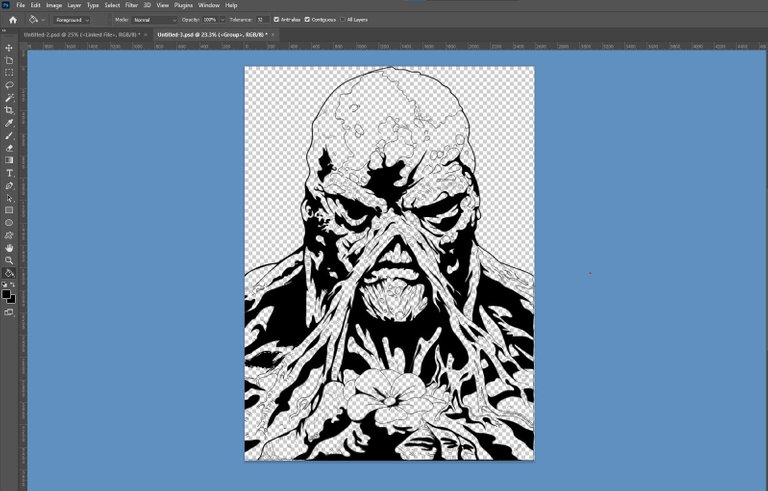Viewport: 768px width, 491px height.
Task: Switch to the Untitled-3.psd document tab
Action: coord(212,35)
